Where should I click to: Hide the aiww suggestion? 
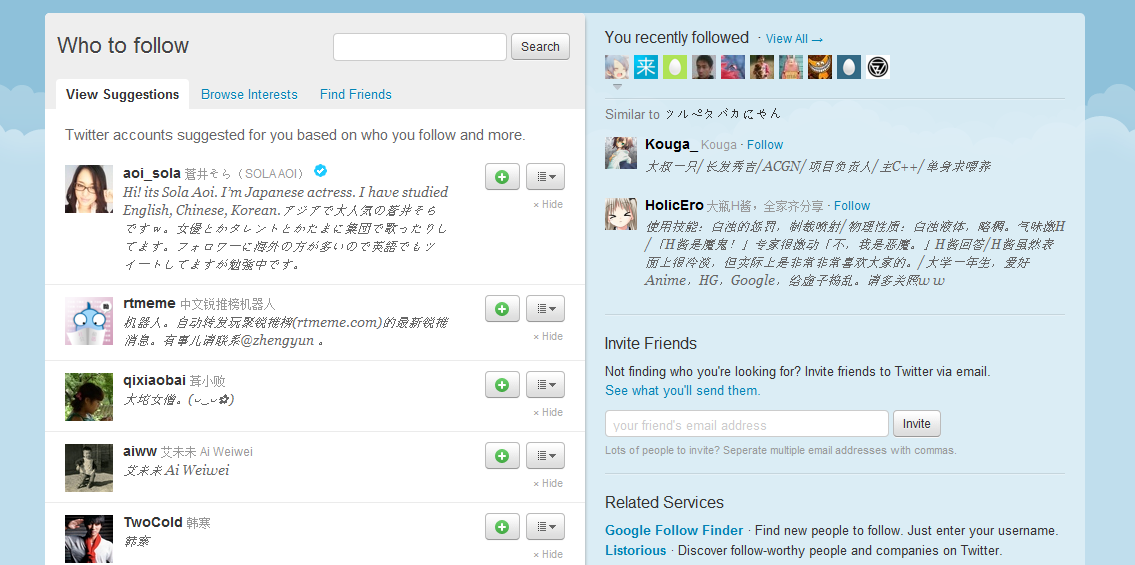548,483
